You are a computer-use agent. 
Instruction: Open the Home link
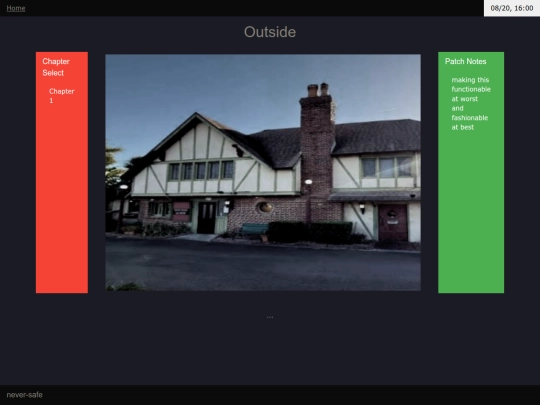pyautogui.click(x=16, y=8)
